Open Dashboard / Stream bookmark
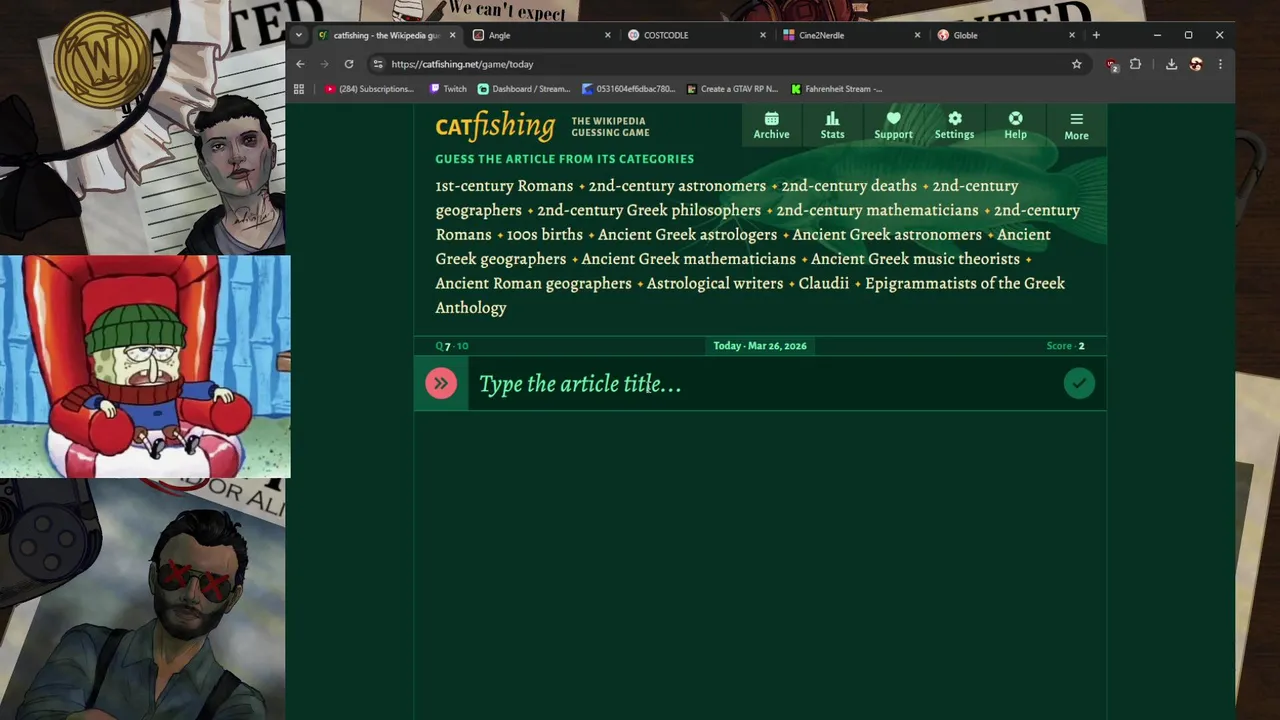The height and width of the screenshot is (720, 1280). click(524, 89)
